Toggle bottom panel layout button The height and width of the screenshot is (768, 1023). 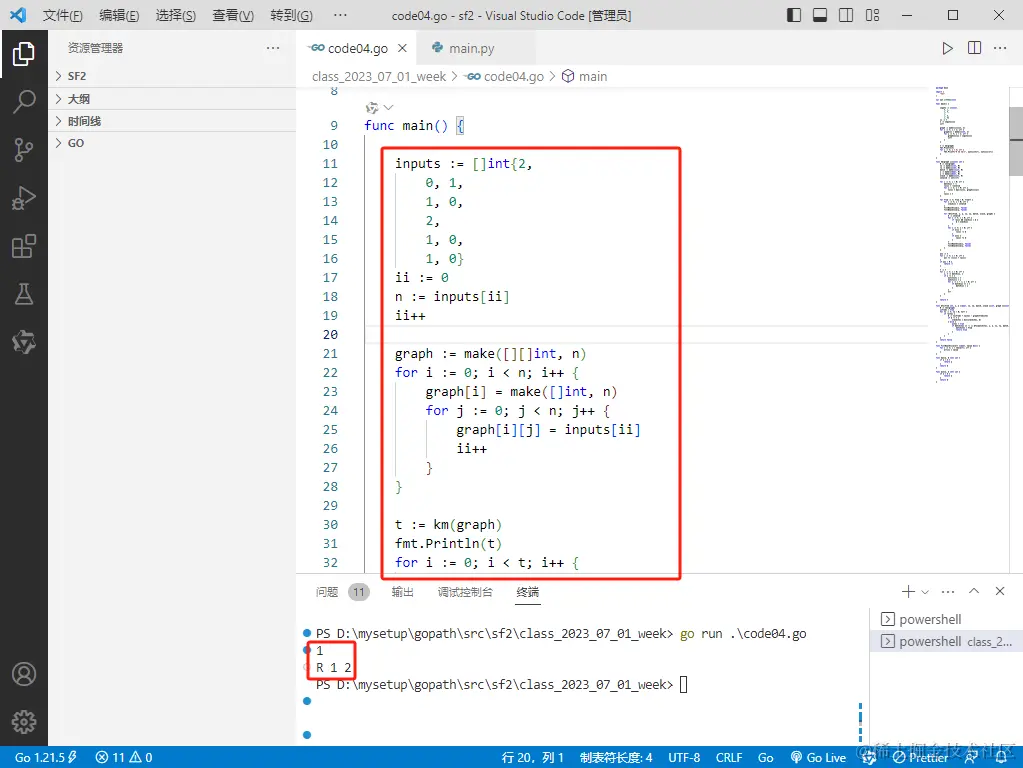pyautogui.click(x=820, y=15)
